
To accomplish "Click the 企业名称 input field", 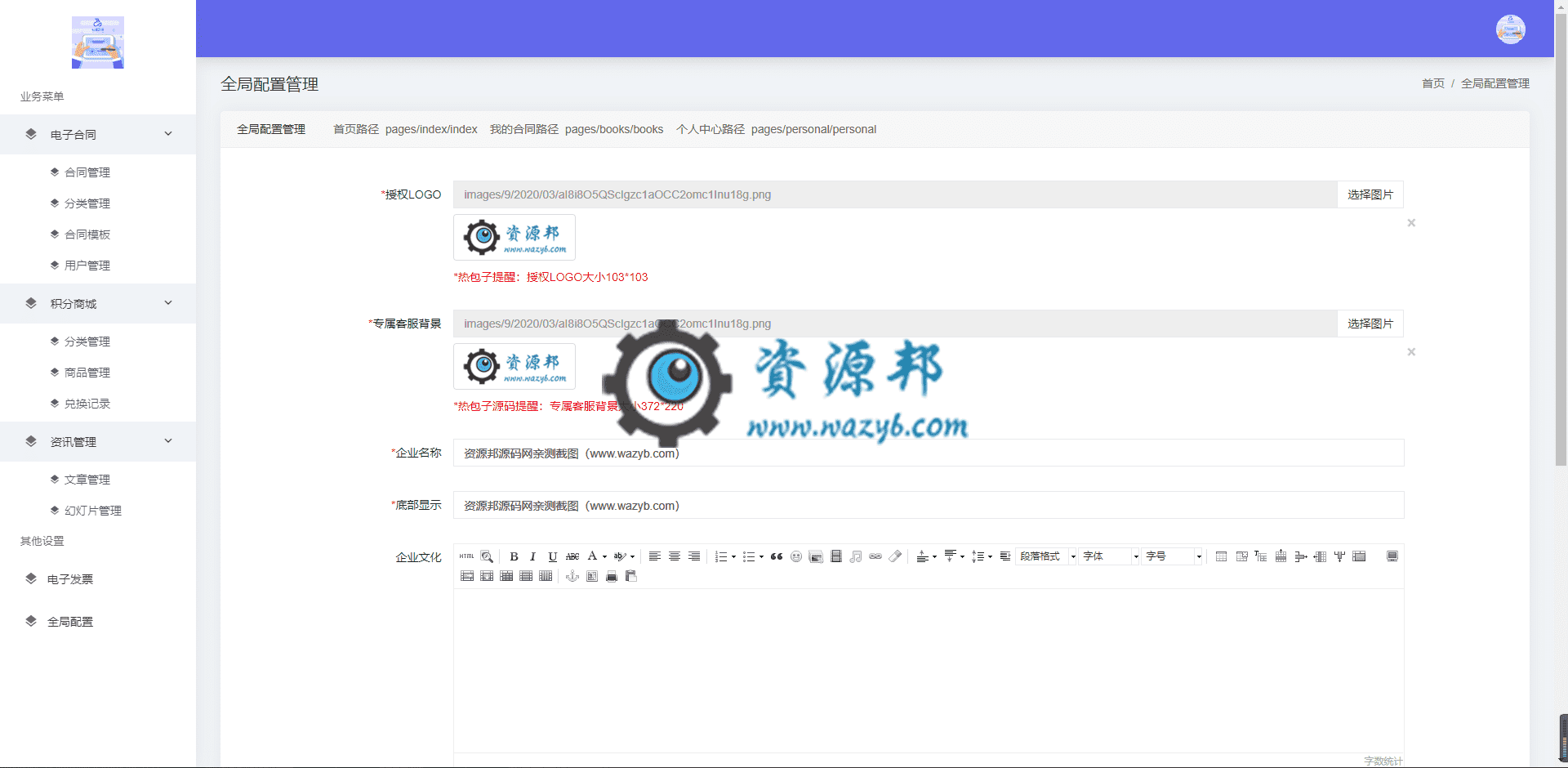I will pos(929,453).
